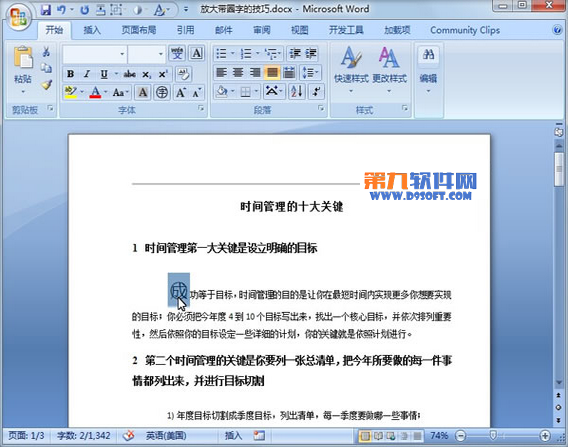Screen dimensions: 568x447
Task: Open 快速样式 quick styles gallery
Action: click(351, 70)
